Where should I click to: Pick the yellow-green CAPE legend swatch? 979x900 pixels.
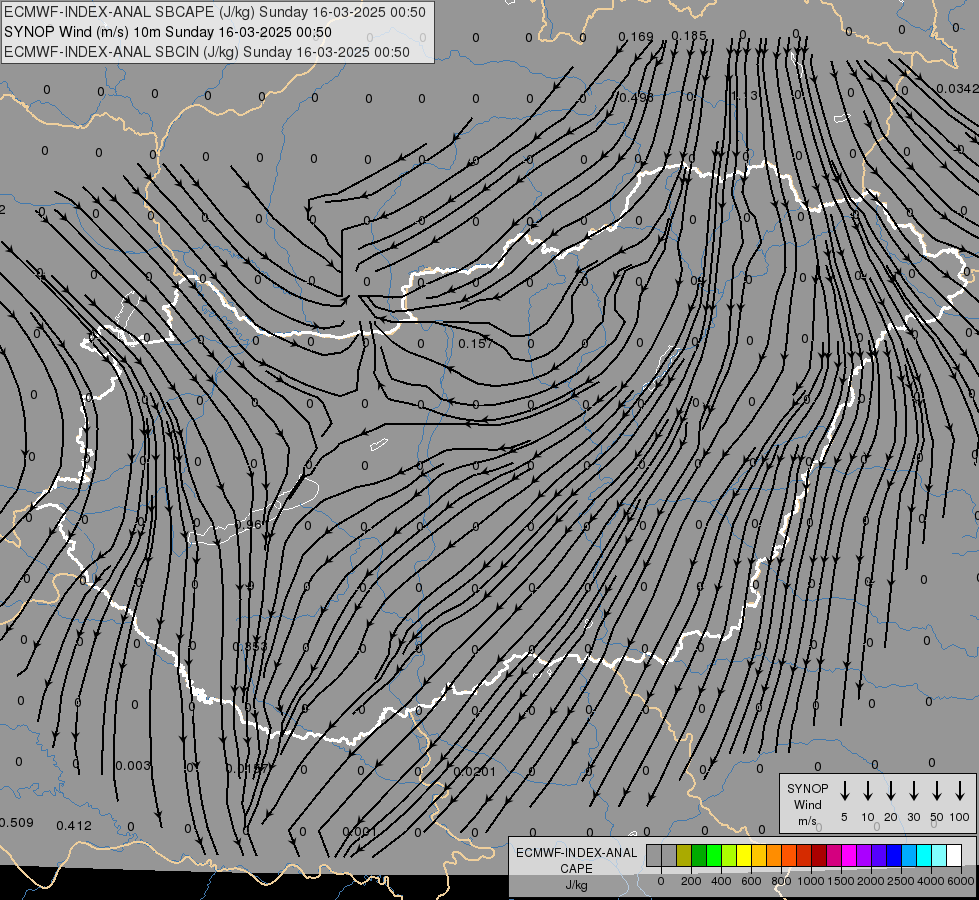click(x=729, y=855)
